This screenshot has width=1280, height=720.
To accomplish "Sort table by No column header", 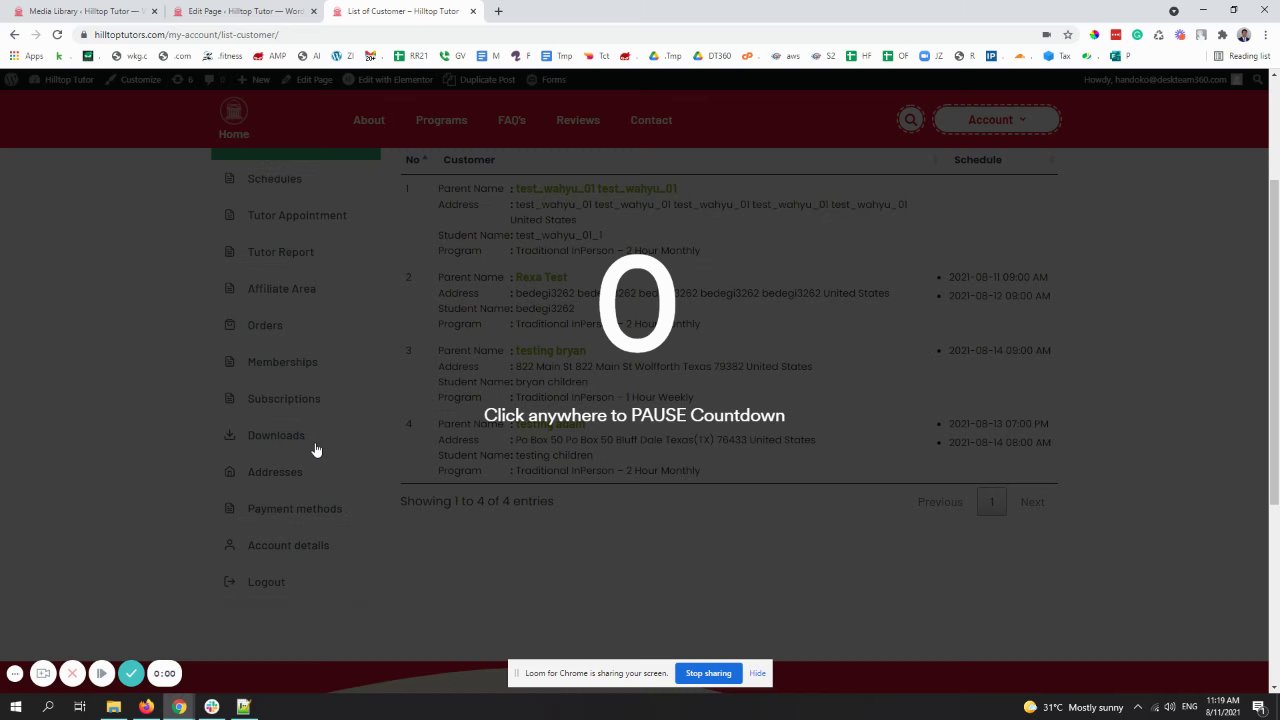I will [415, 160].
